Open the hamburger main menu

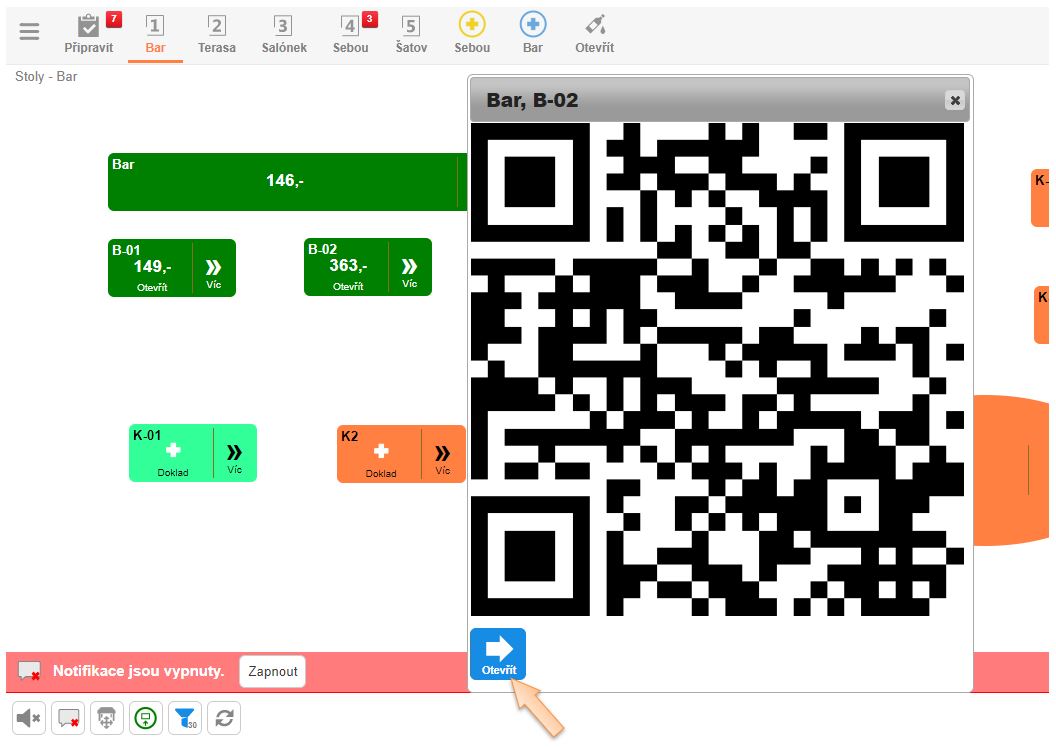(30, 32)
